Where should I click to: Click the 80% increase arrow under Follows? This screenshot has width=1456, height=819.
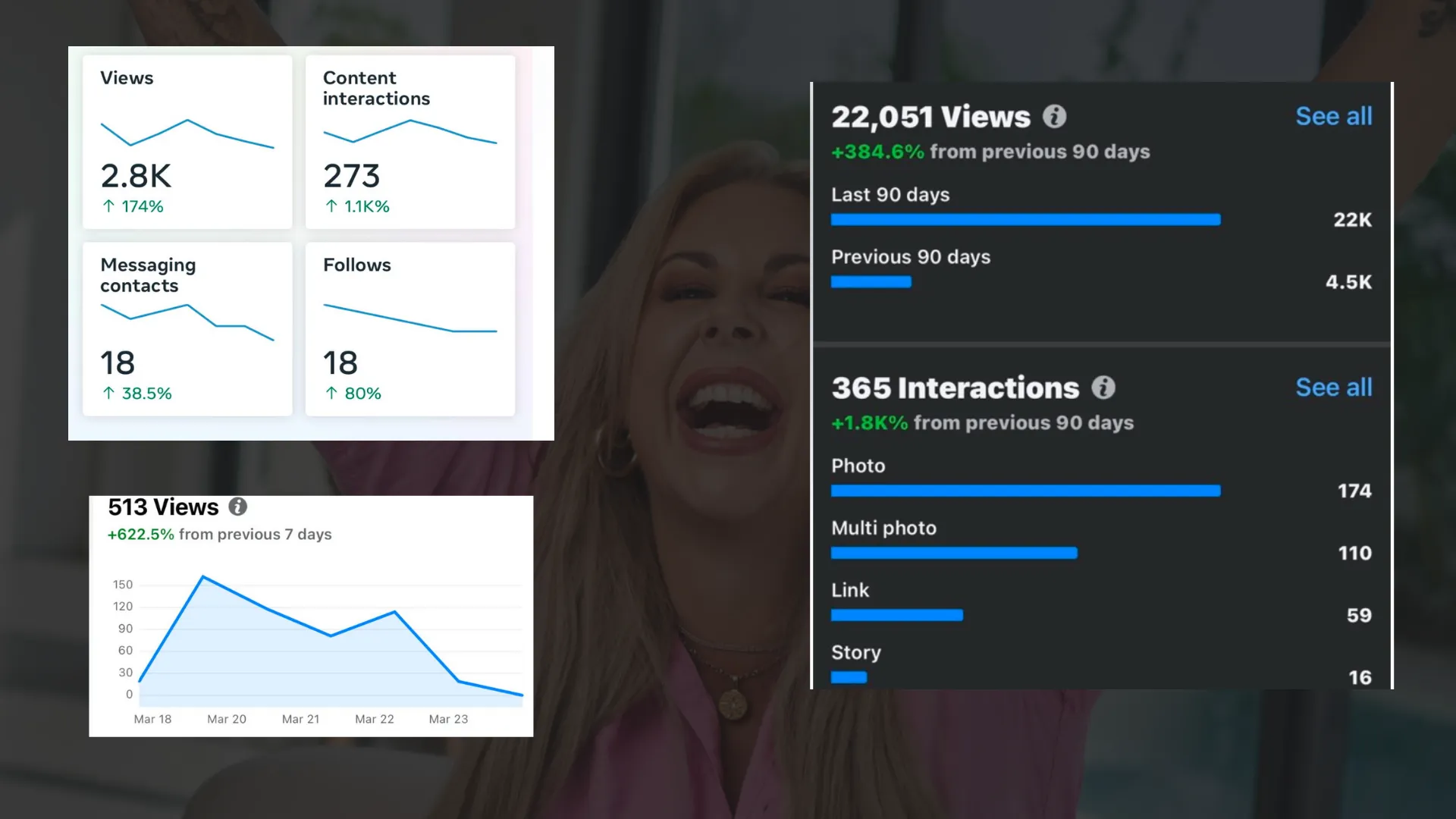[x=331, y=393]
